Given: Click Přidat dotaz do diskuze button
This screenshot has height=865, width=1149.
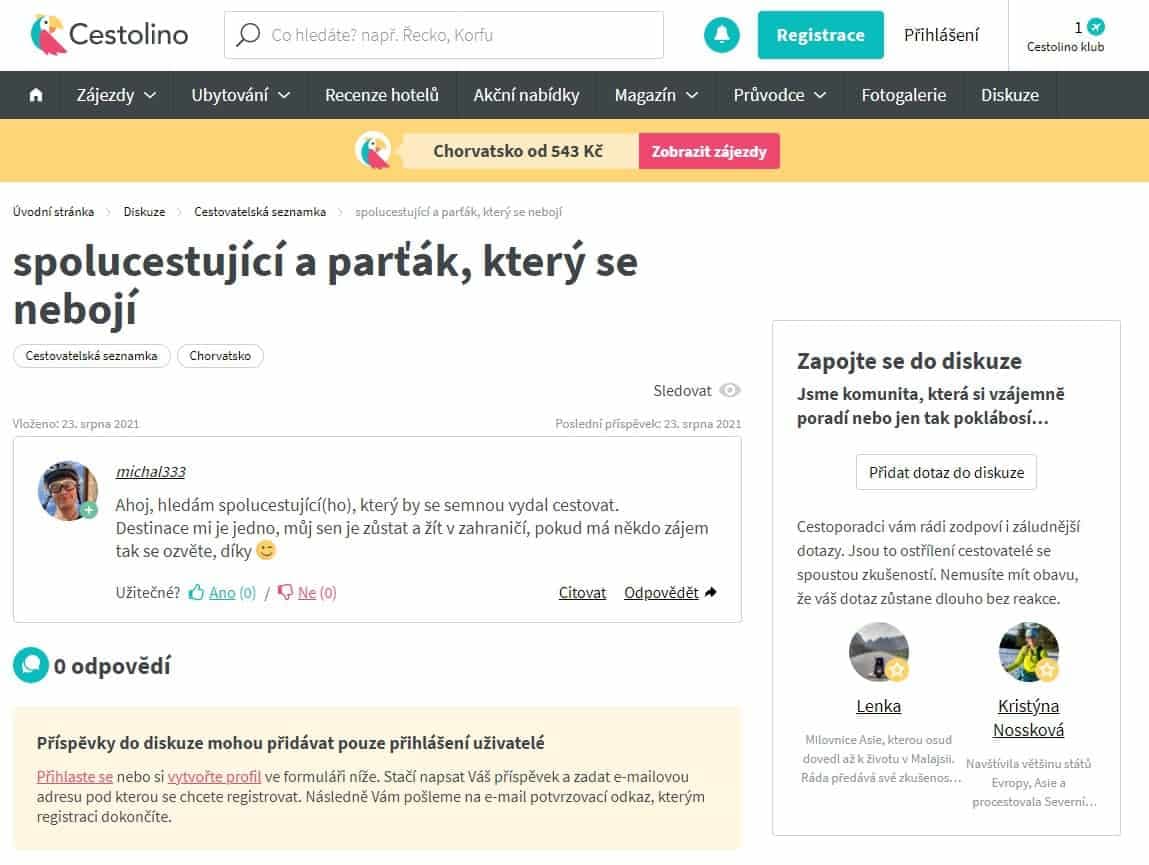Looking at the screenshot, I should 946,472.
